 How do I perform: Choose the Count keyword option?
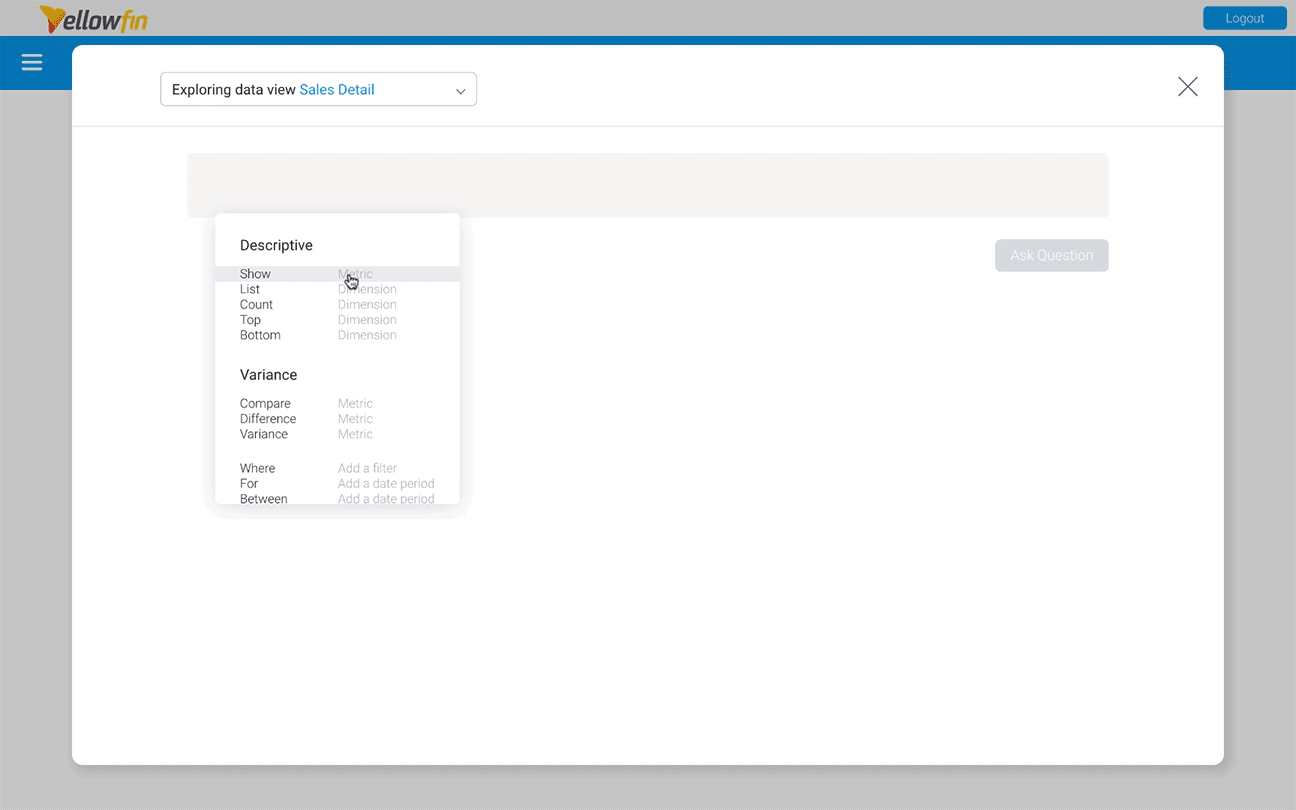point(256,305)
